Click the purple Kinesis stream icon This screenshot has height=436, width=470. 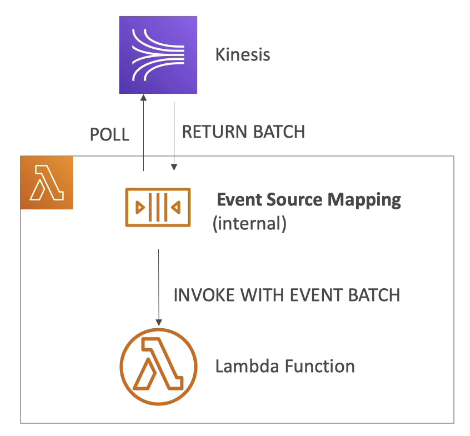158,55
